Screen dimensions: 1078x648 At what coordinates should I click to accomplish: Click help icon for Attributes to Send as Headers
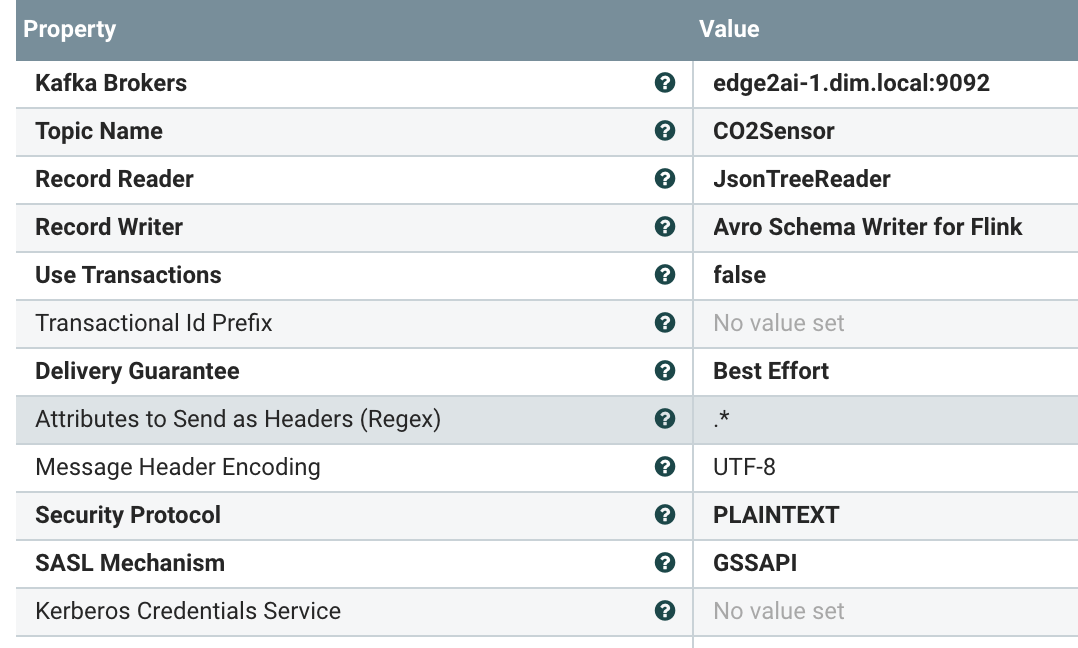tap(664, 419)
